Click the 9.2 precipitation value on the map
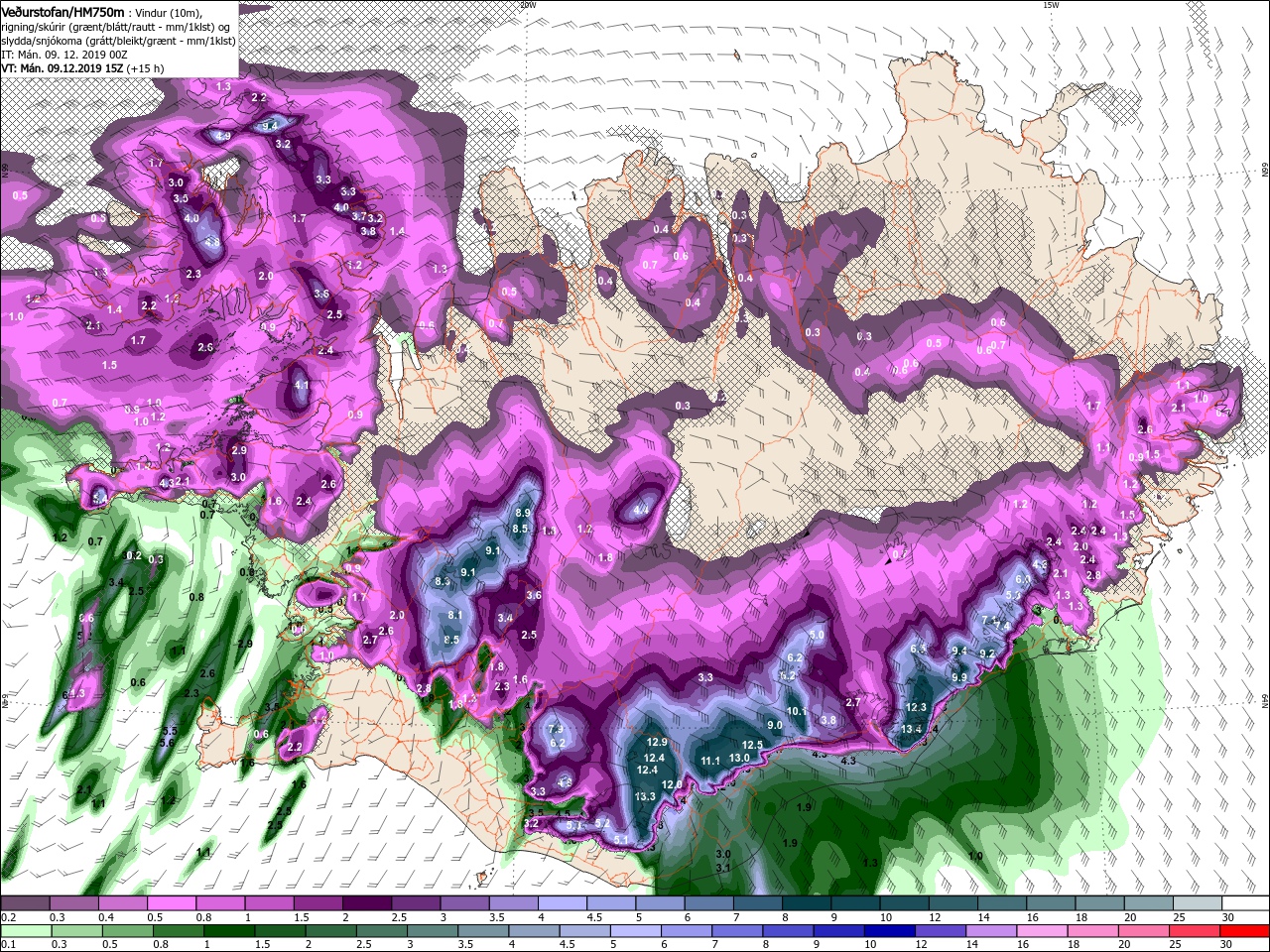 click(986, 654)
